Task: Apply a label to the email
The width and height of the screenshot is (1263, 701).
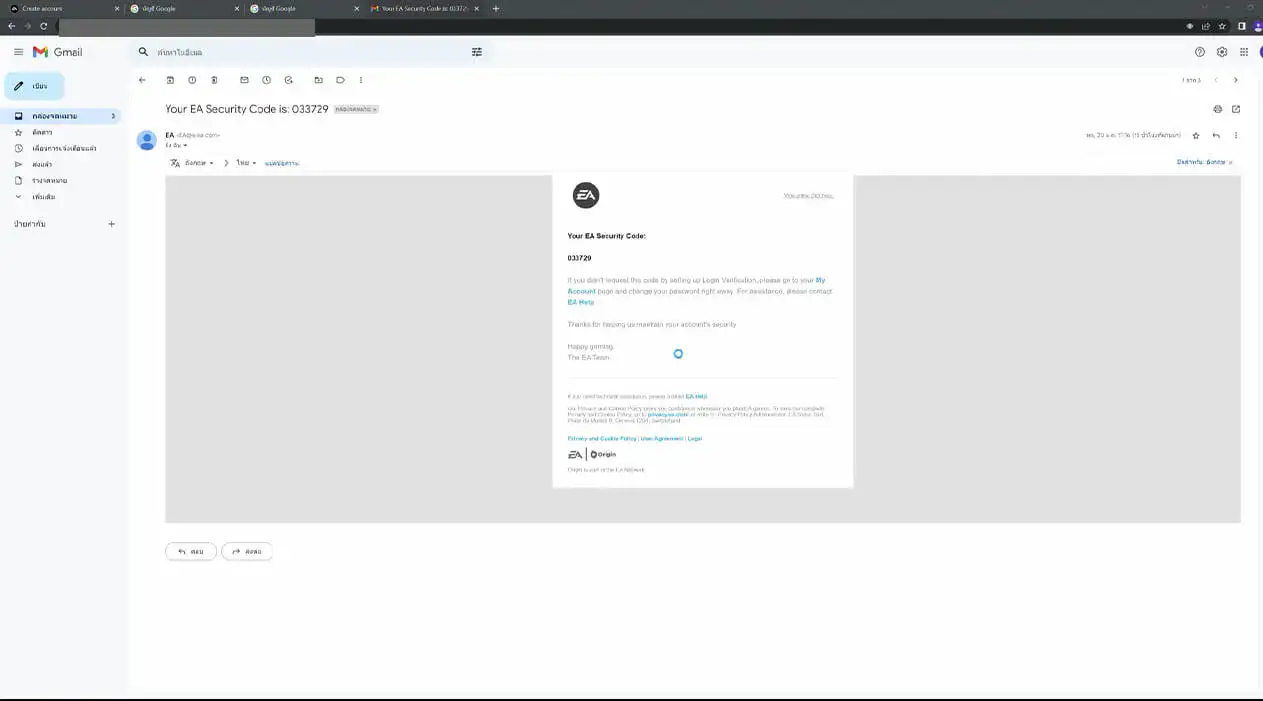Action: click(x=340, y=80)
